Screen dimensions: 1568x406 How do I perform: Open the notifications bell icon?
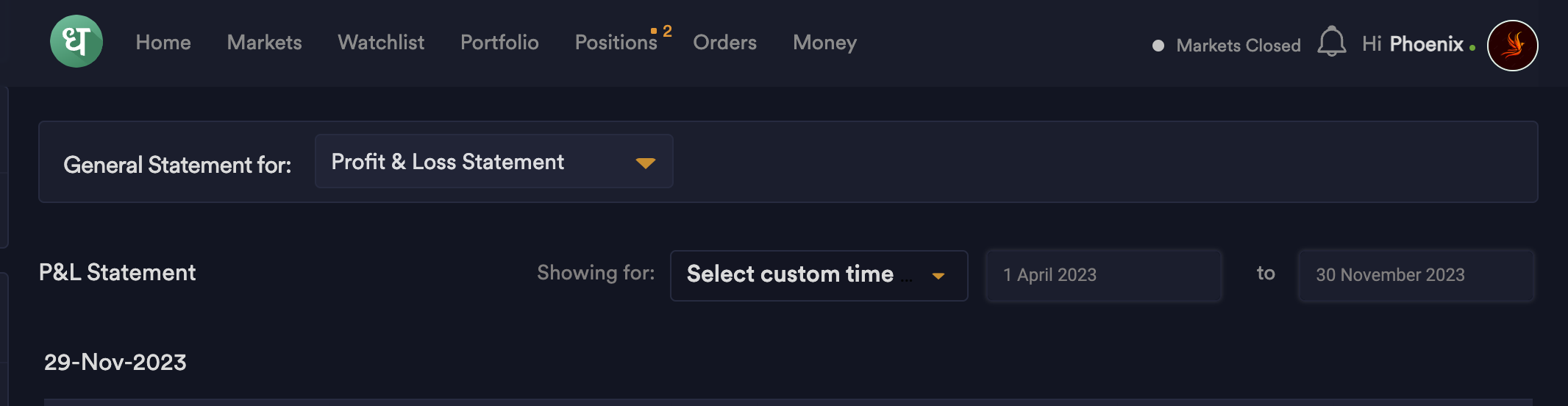[x=1331, y=42]
